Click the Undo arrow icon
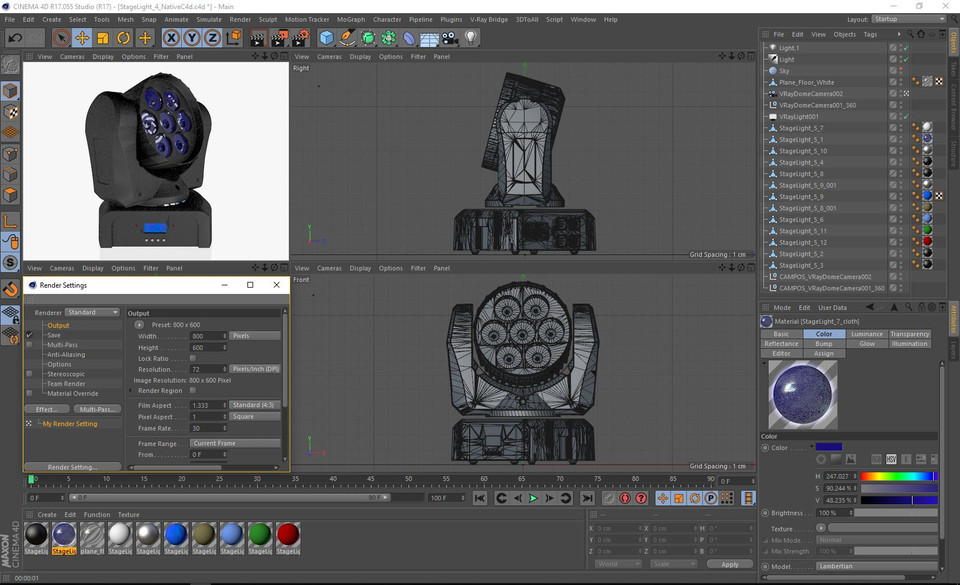 (15, 38)
